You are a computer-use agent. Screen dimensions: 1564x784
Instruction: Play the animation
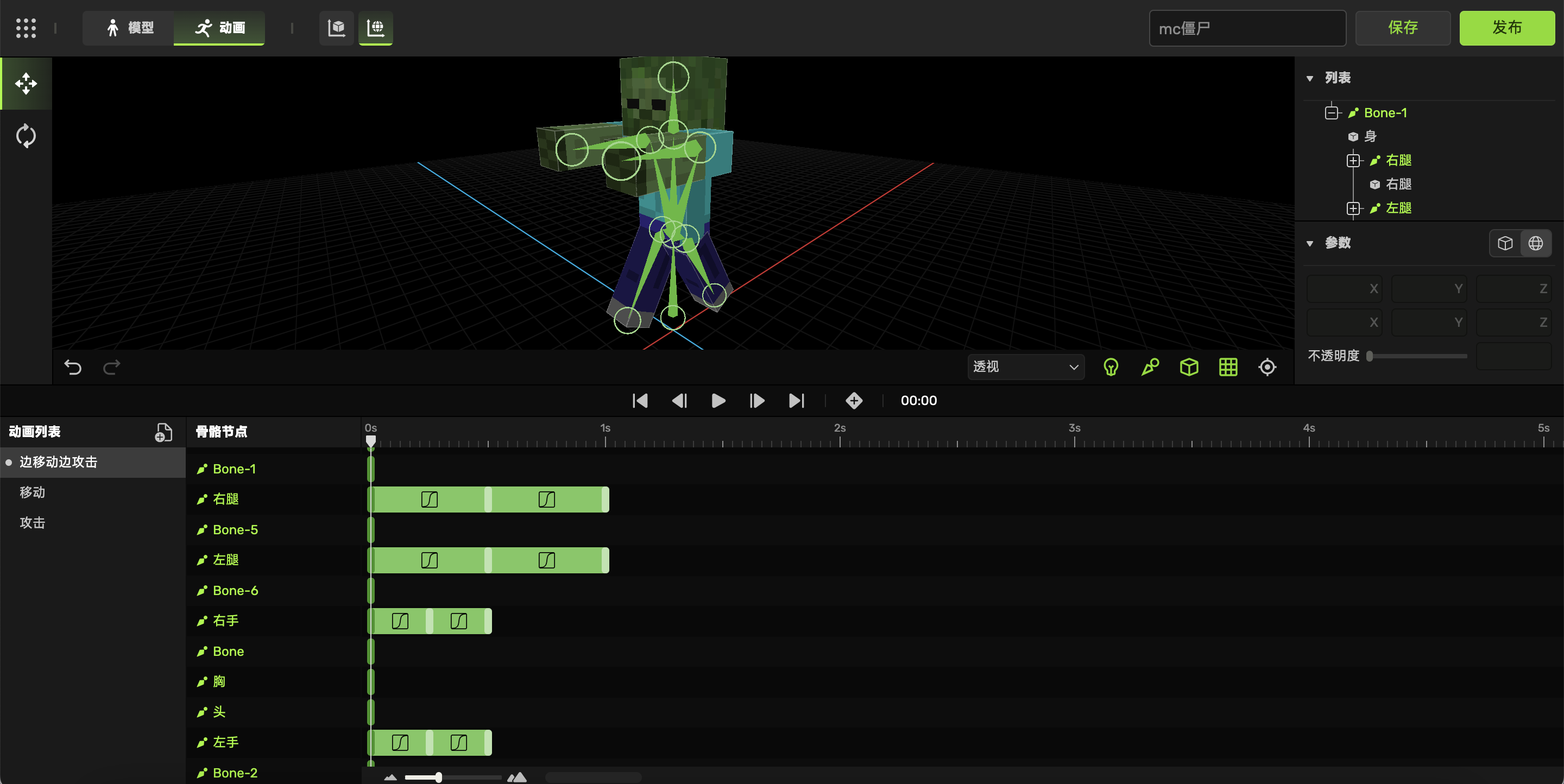click(718, 401)
